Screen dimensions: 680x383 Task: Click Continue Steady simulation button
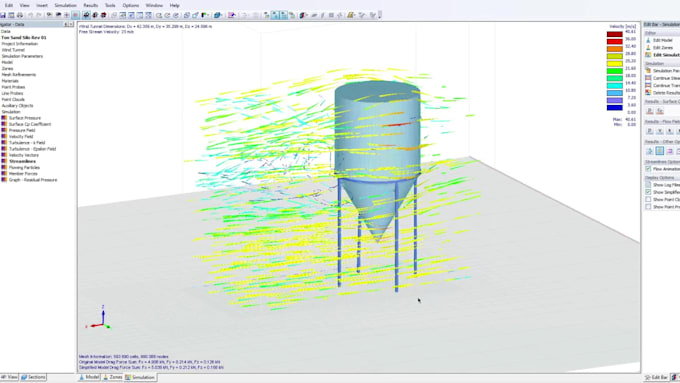tap(662, 78)
